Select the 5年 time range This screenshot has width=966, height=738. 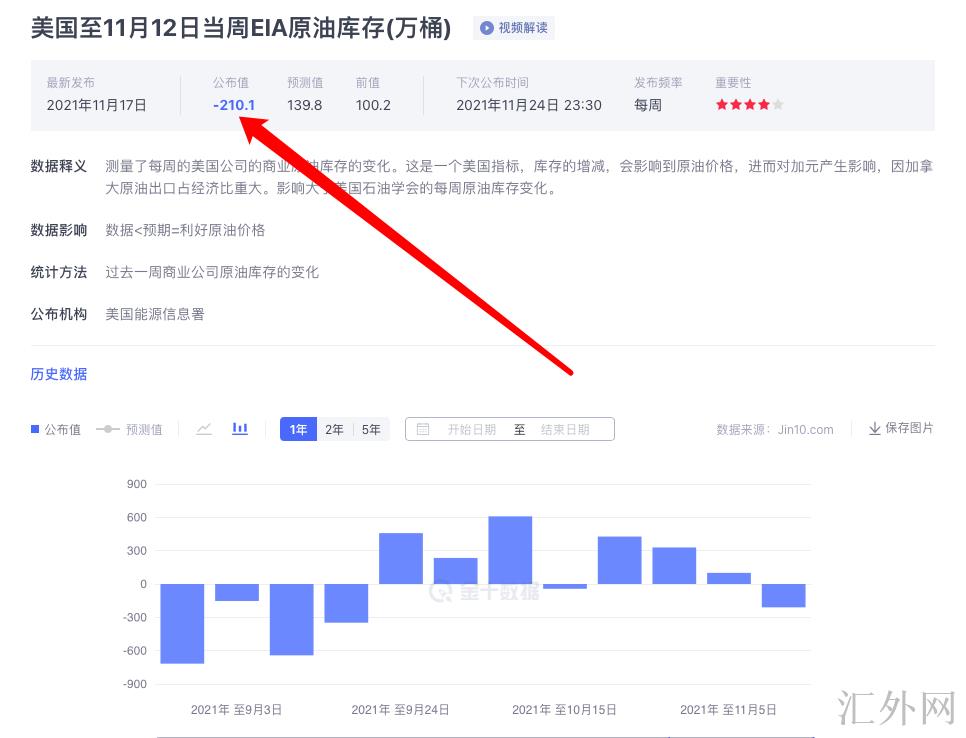pyautogui.click(x=371, y=429)
